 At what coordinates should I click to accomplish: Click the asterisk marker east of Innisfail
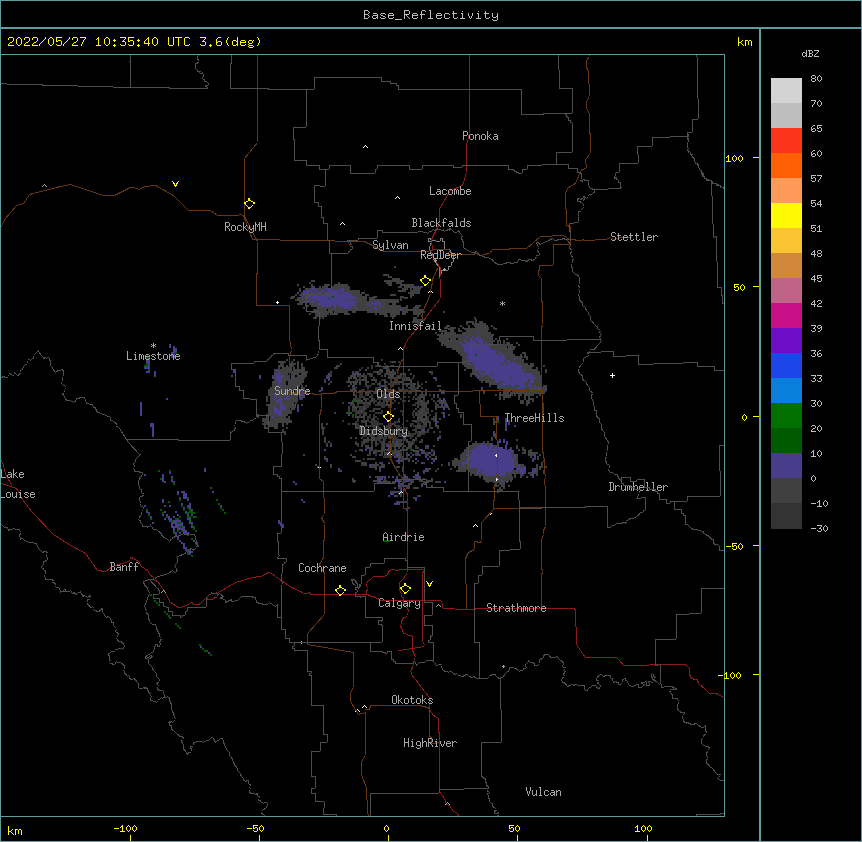(x=502, y=303)
